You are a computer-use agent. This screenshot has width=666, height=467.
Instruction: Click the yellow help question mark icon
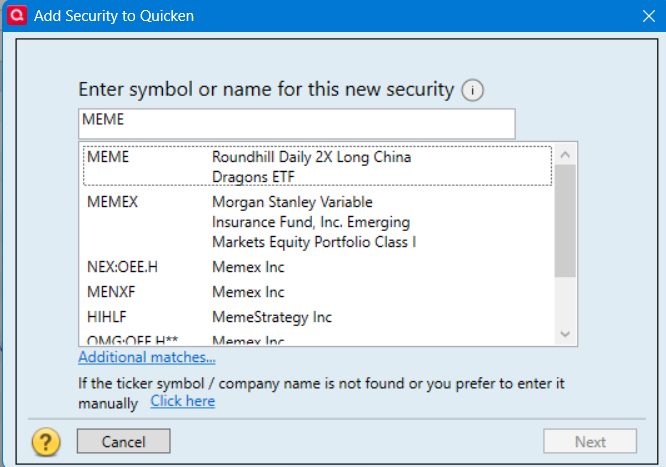[47, 441]
